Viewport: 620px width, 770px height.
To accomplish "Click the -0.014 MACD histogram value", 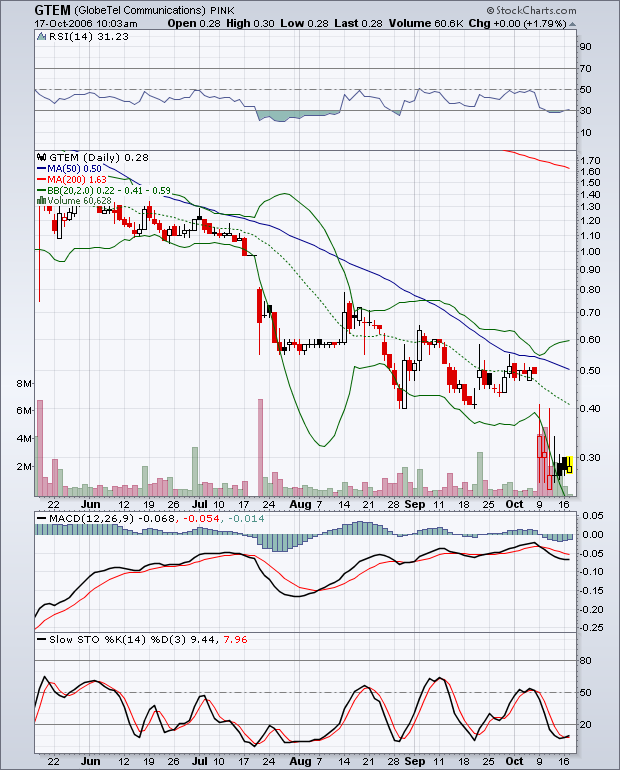I will pos(246,519).
